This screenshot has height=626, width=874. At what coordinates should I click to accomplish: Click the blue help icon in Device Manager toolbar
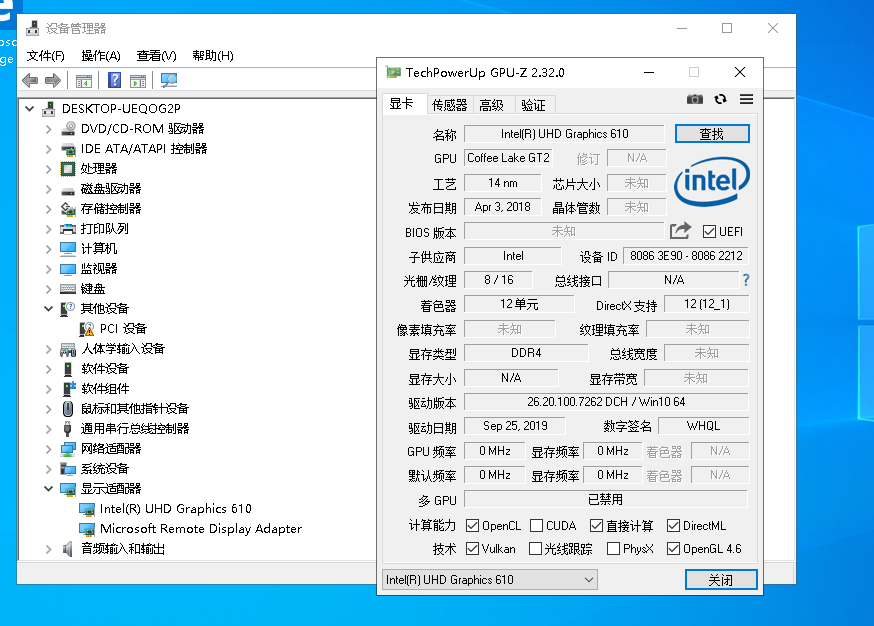[114, 80]
